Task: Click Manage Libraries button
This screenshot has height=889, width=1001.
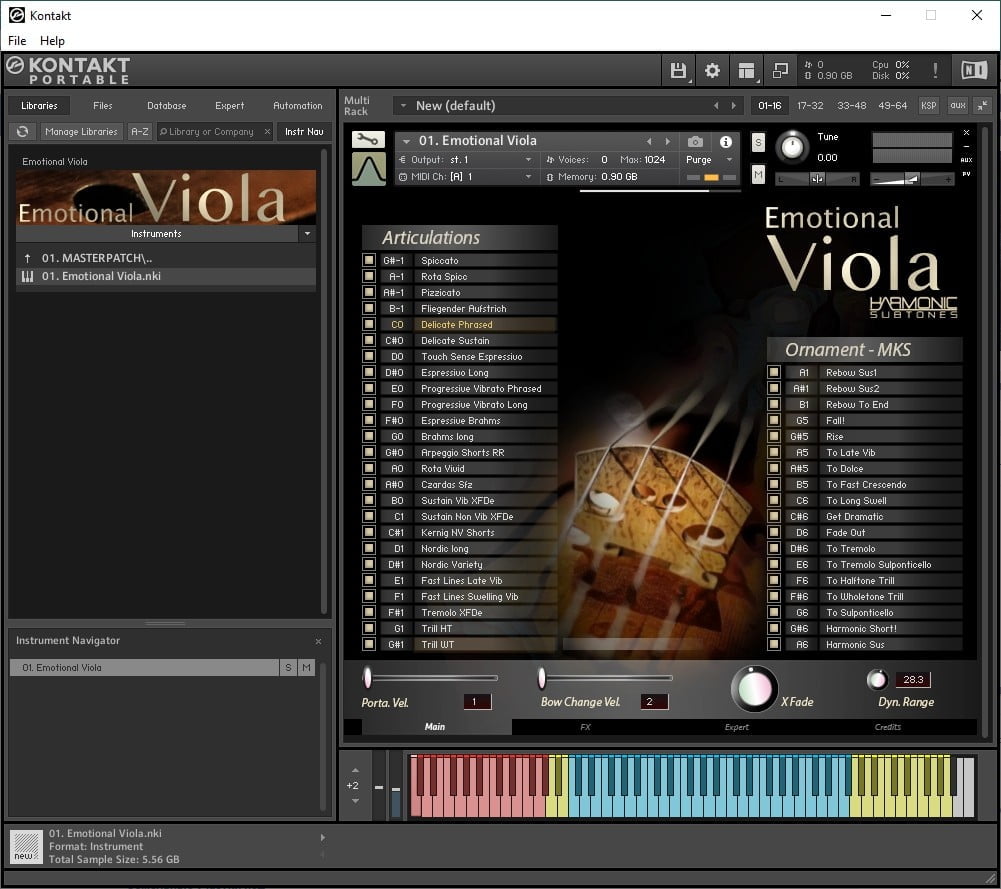Action: tap(81, 131)
